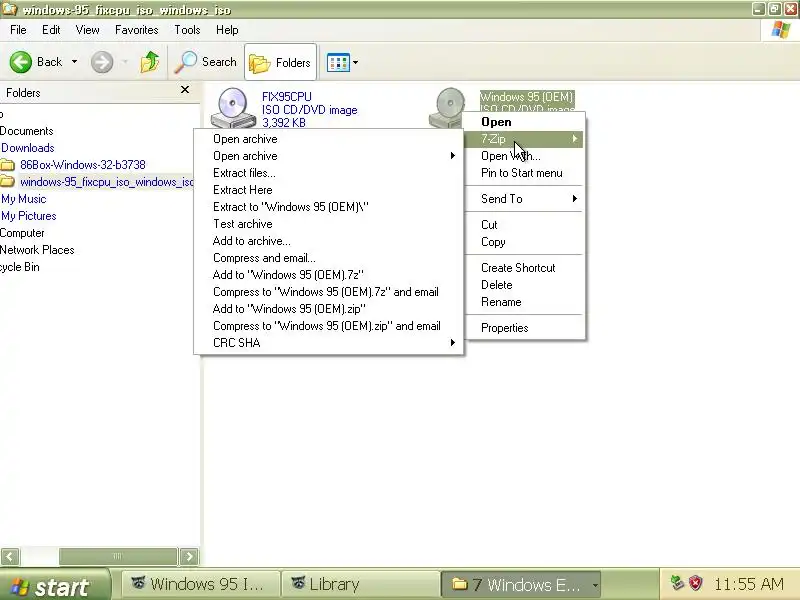Open the 7 Windows Explorer taskbar group
Screen dimensions: 800x600
[520, 584]
